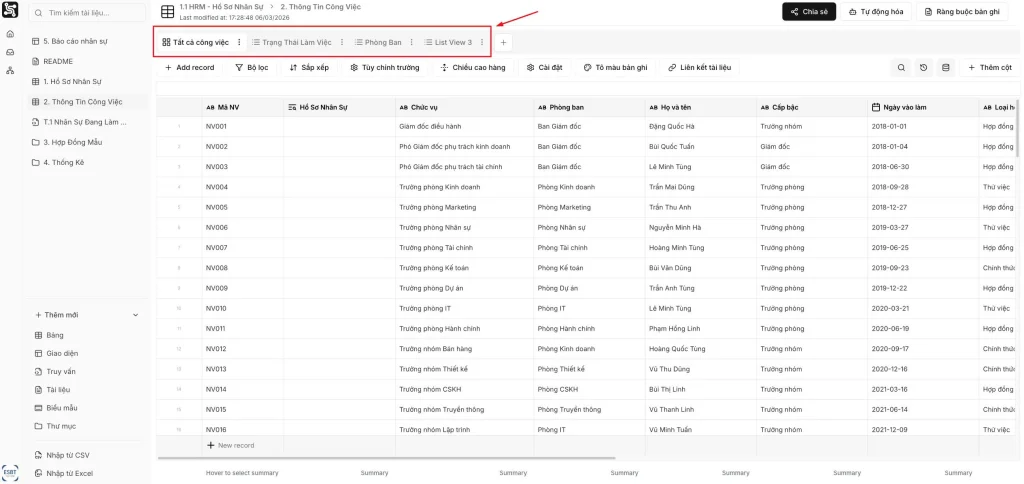Collapse the Thêm mới section chevron
The image size is (1024, 484).
[x=135, y=315]
